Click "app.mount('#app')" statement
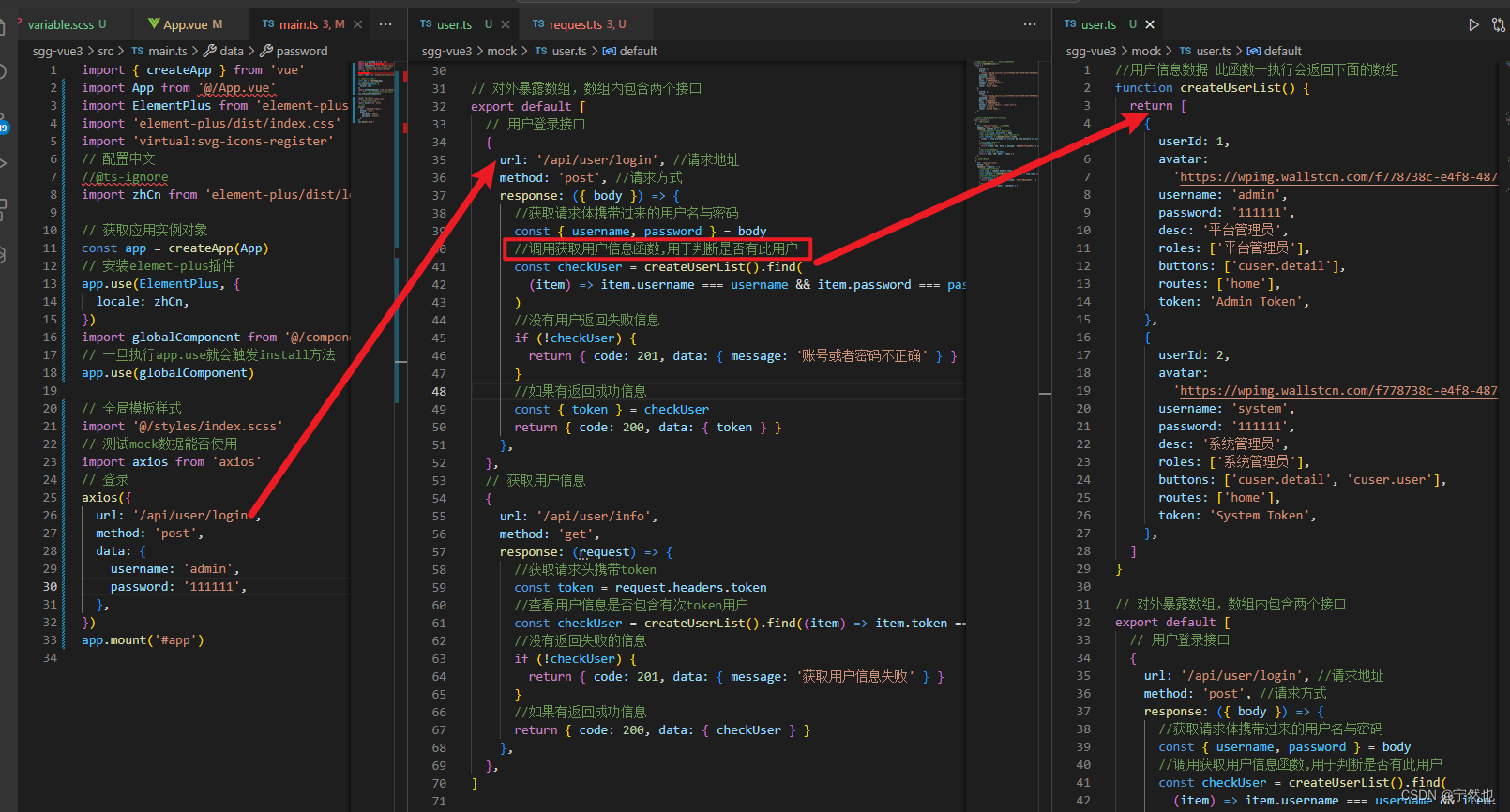 (x=143, y=639)
